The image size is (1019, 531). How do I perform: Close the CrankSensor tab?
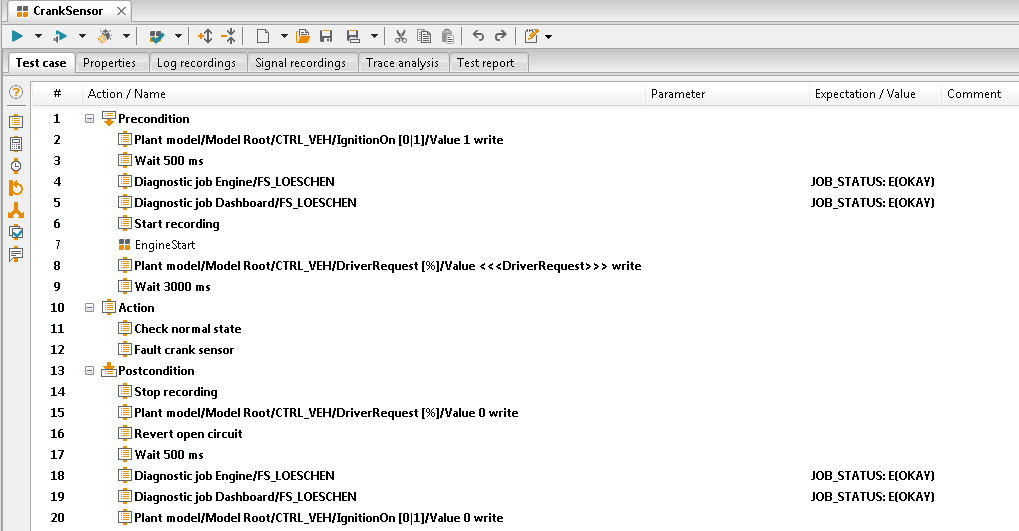[x=122, y=11]
